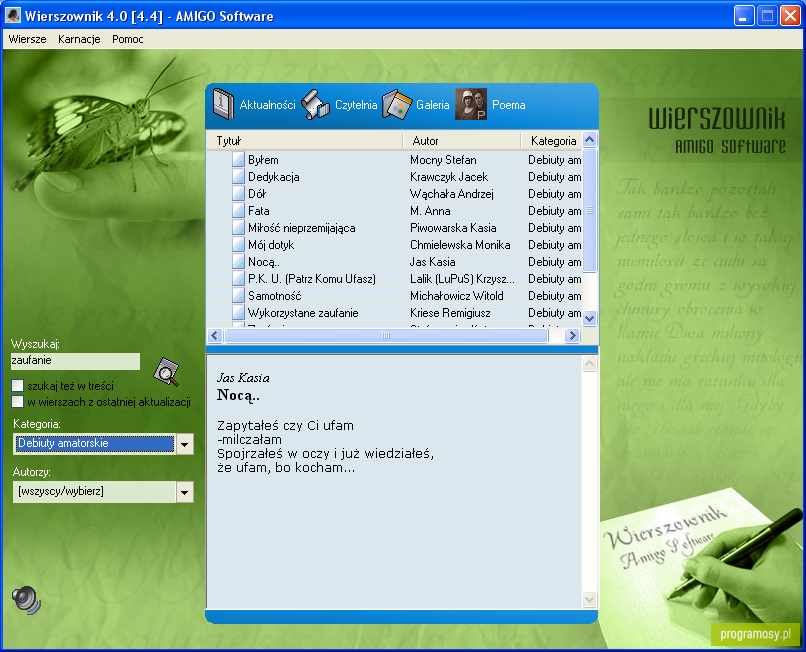
Task: Enable 'w wierszach z ostatniej aktualizacji' checkbox
Action: coord(17,402)
